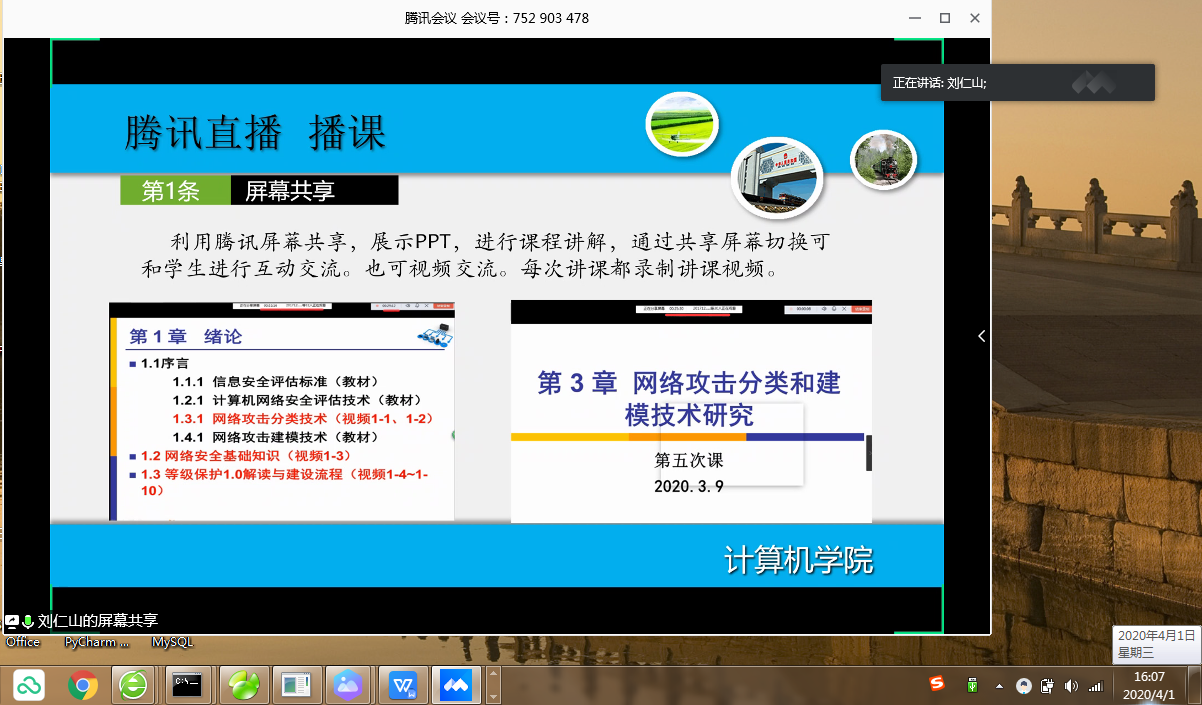The height and width of the screenshot is (705, 1202).
Task: Click the green leaf app taskbar icon
Action: (x=243, y=685)
